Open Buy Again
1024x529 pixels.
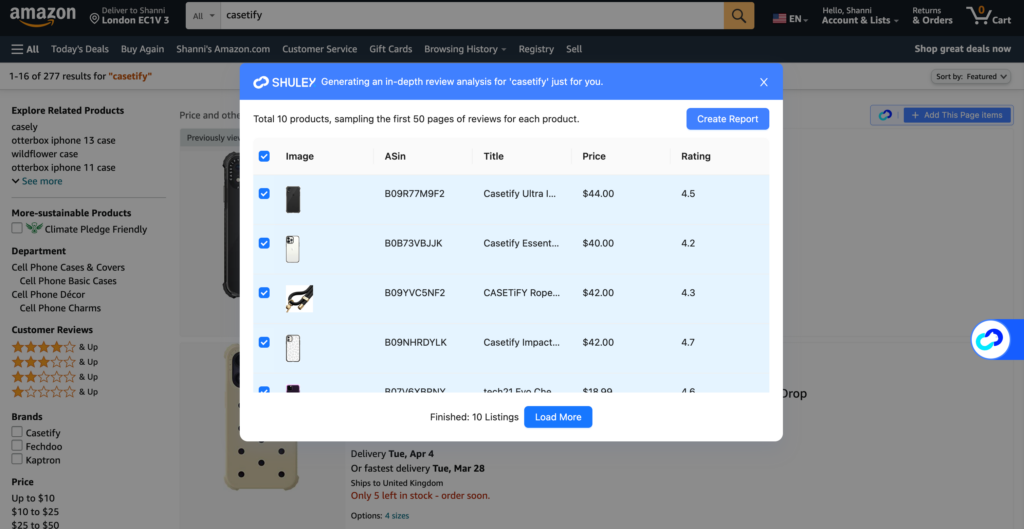142,49
